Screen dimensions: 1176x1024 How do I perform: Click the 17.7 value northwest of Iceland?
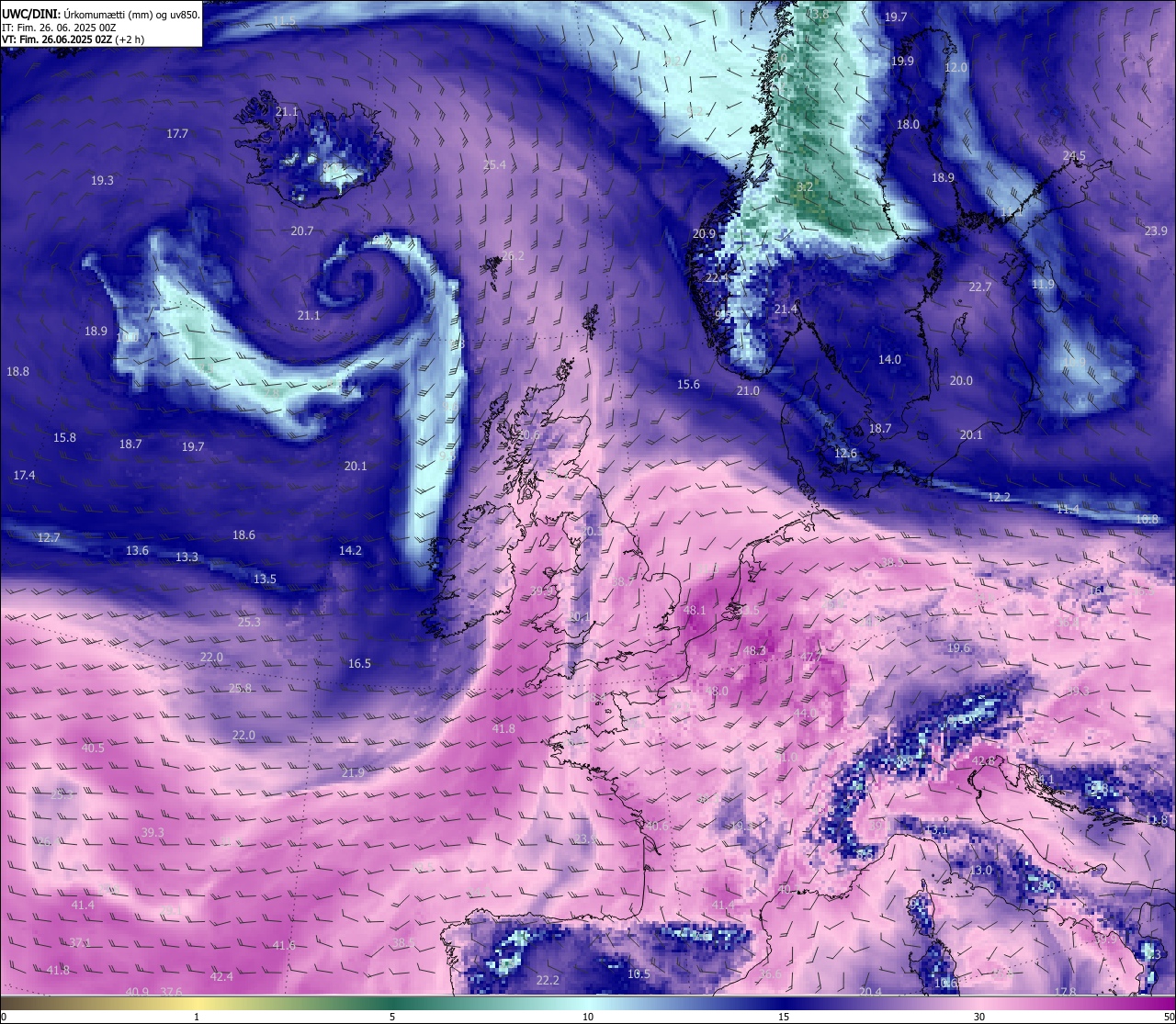pyautogui.click(x=177, y=134)
